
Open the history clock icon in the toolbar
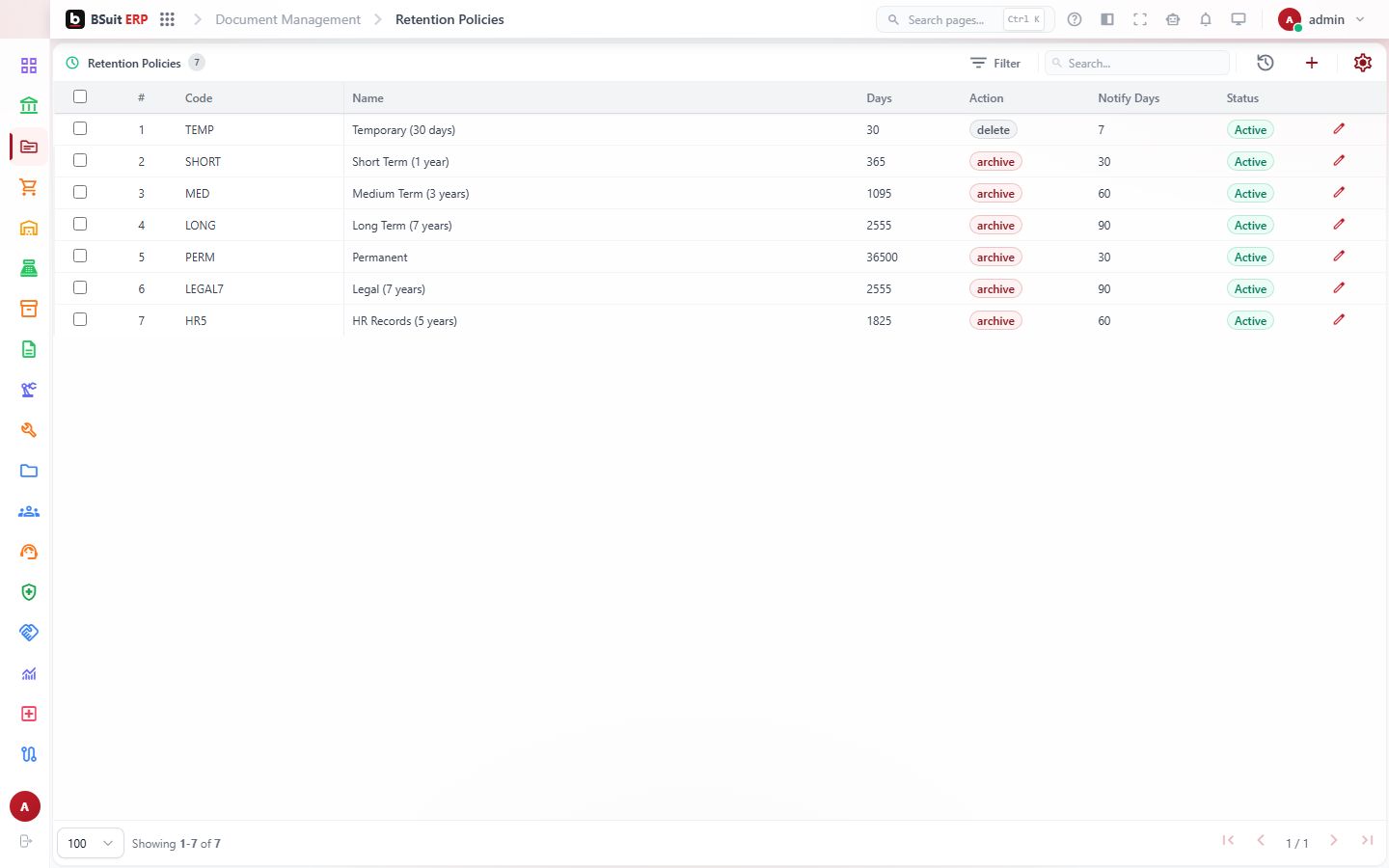1266,63
